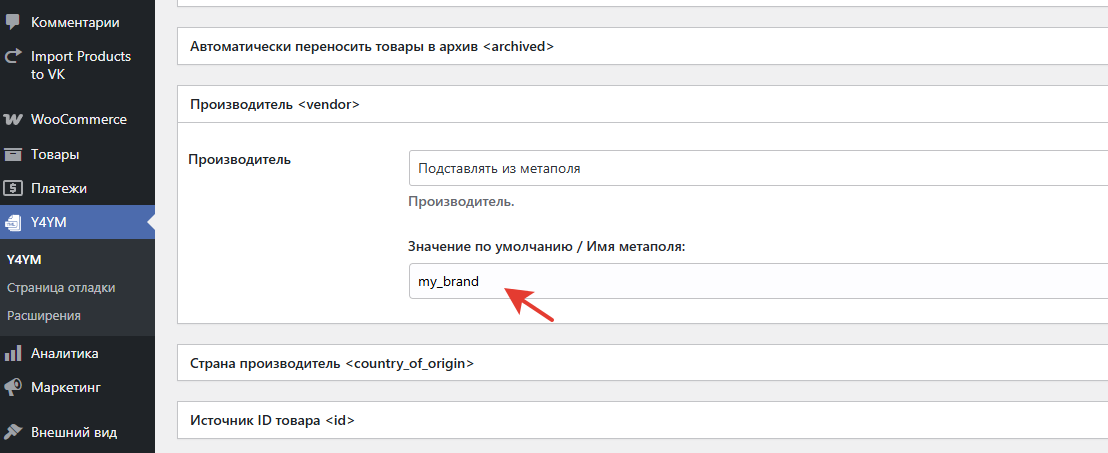Viewport: 1108px width, 453px height.
Task: Click the Маркетинг megaphone icon
Action: pyautogui.click(x=14, y=387)
